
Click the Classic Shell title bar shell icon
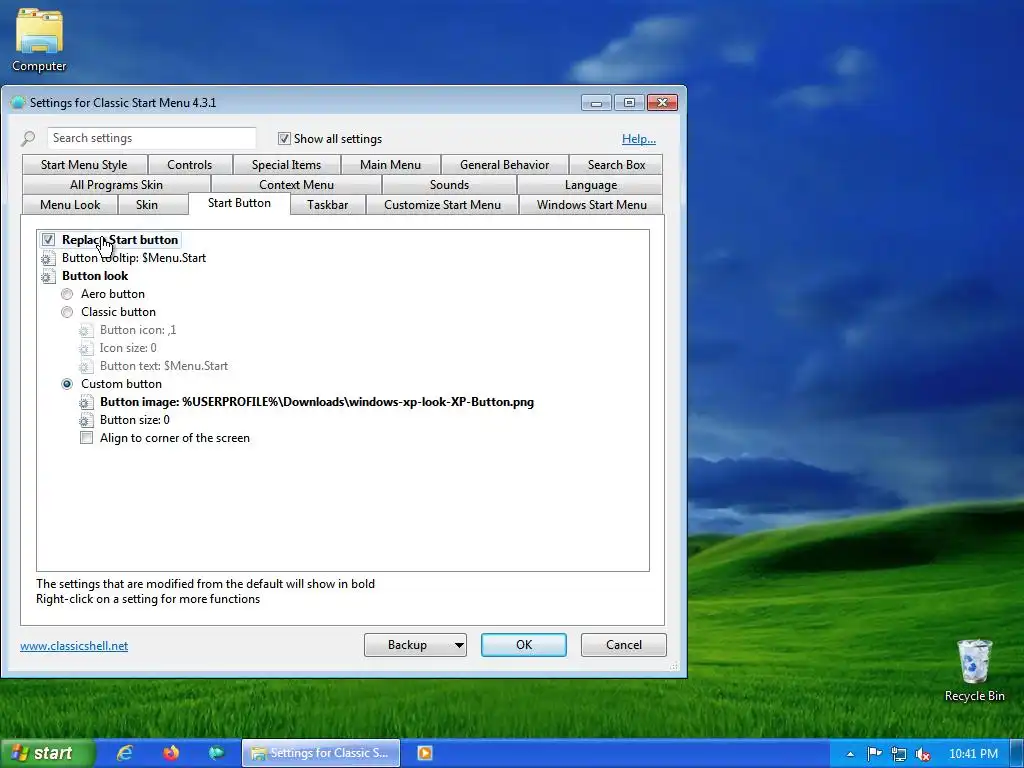(18, 103)
